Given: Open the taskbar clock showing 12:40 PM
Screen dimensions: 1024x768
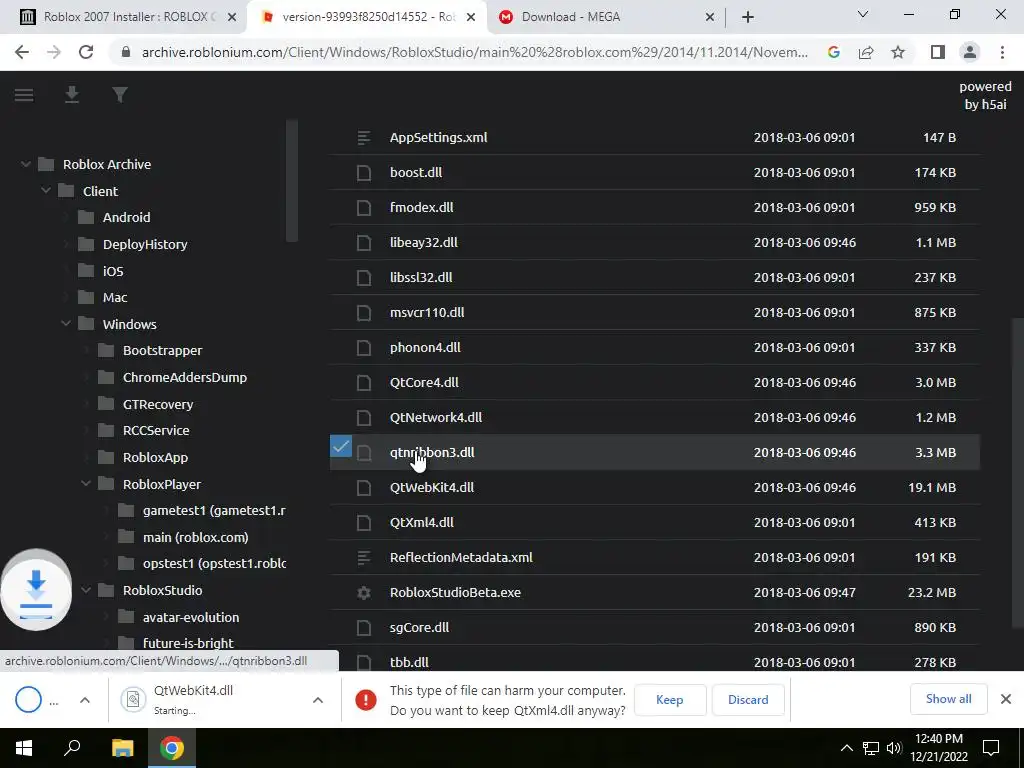Looking at the screenshot, I should [939, 748].
